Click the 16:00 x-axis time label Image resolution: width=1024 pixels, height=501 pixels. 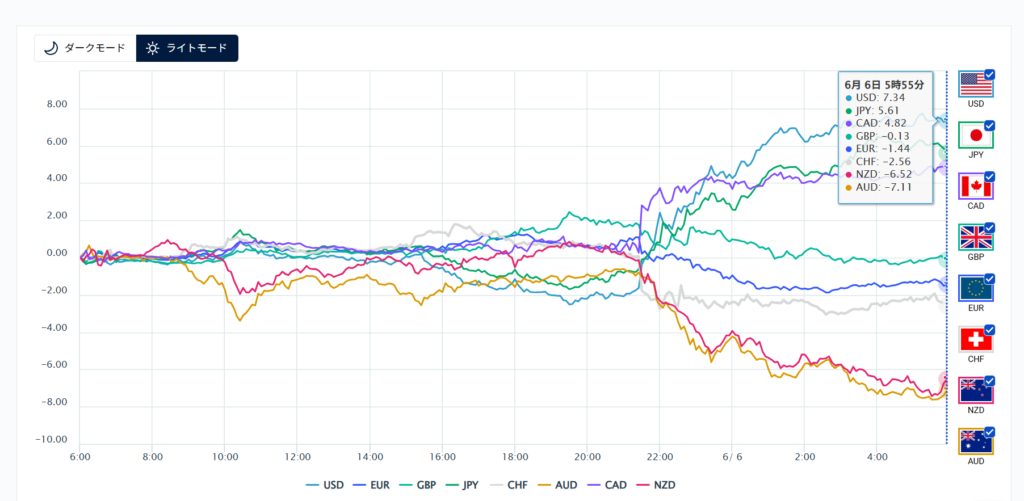coord(441,457)
